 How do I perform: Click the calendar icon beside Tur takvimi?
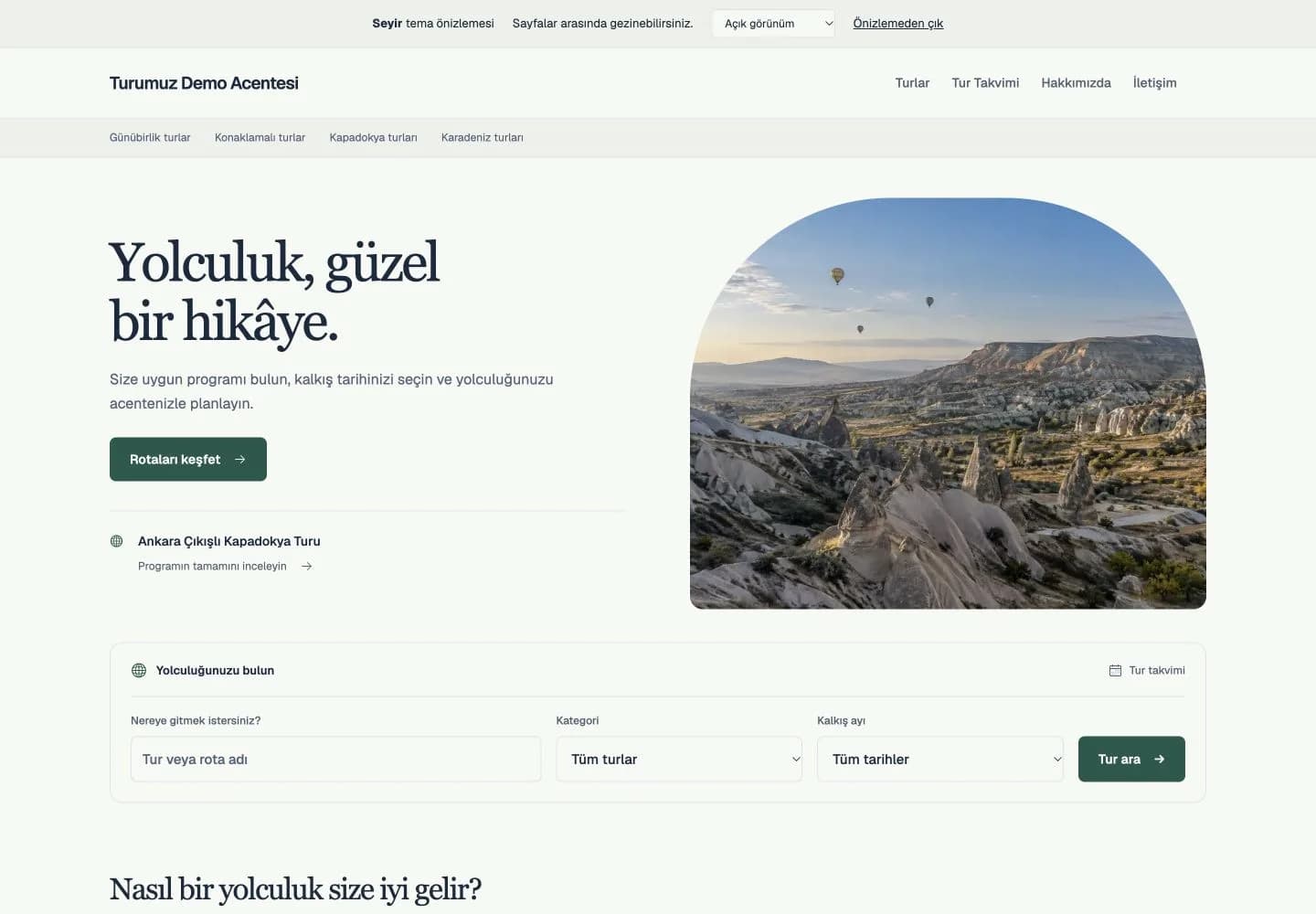pyautogui.click(x=1115, y=670)
